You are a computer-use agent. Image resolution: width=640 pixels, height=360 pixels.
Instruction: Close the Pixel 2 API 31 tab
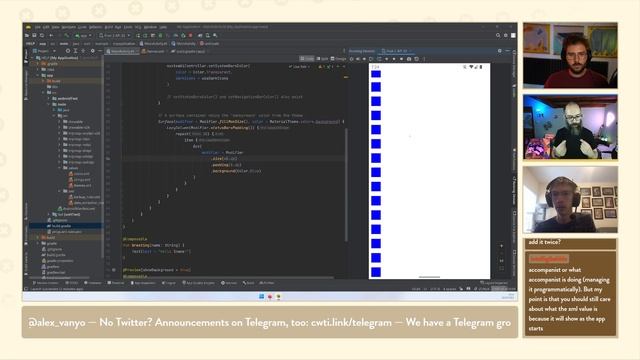(x=411, y=51)
